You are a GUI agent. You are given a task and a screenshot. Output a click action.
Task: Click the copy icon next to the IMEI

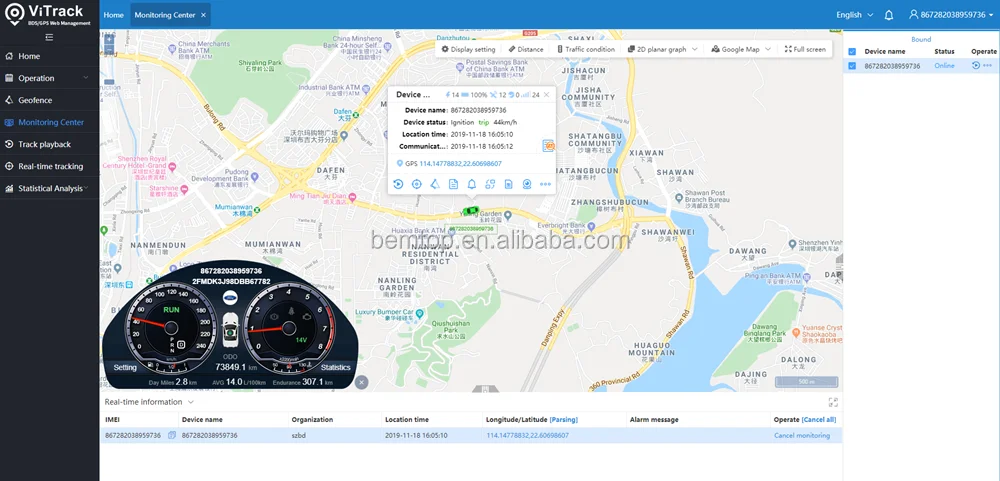point(172,435)
